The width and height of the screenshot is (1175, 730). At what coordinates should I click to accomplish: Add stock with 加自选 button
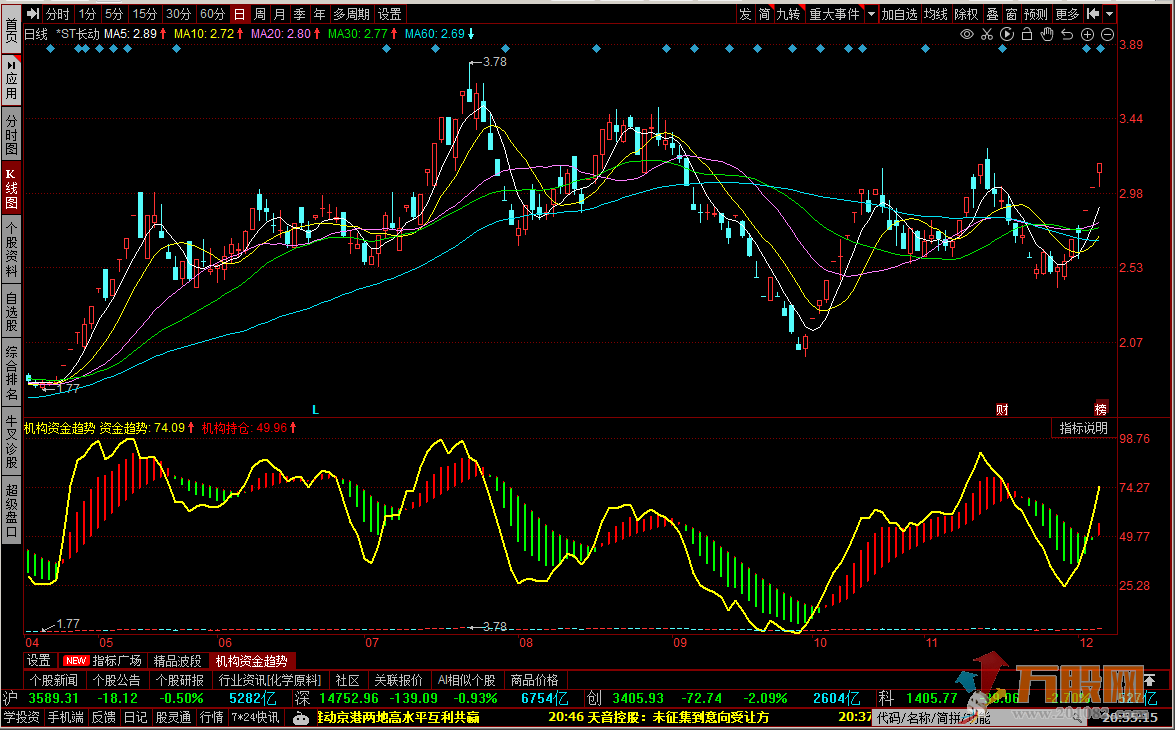(899, 13)
